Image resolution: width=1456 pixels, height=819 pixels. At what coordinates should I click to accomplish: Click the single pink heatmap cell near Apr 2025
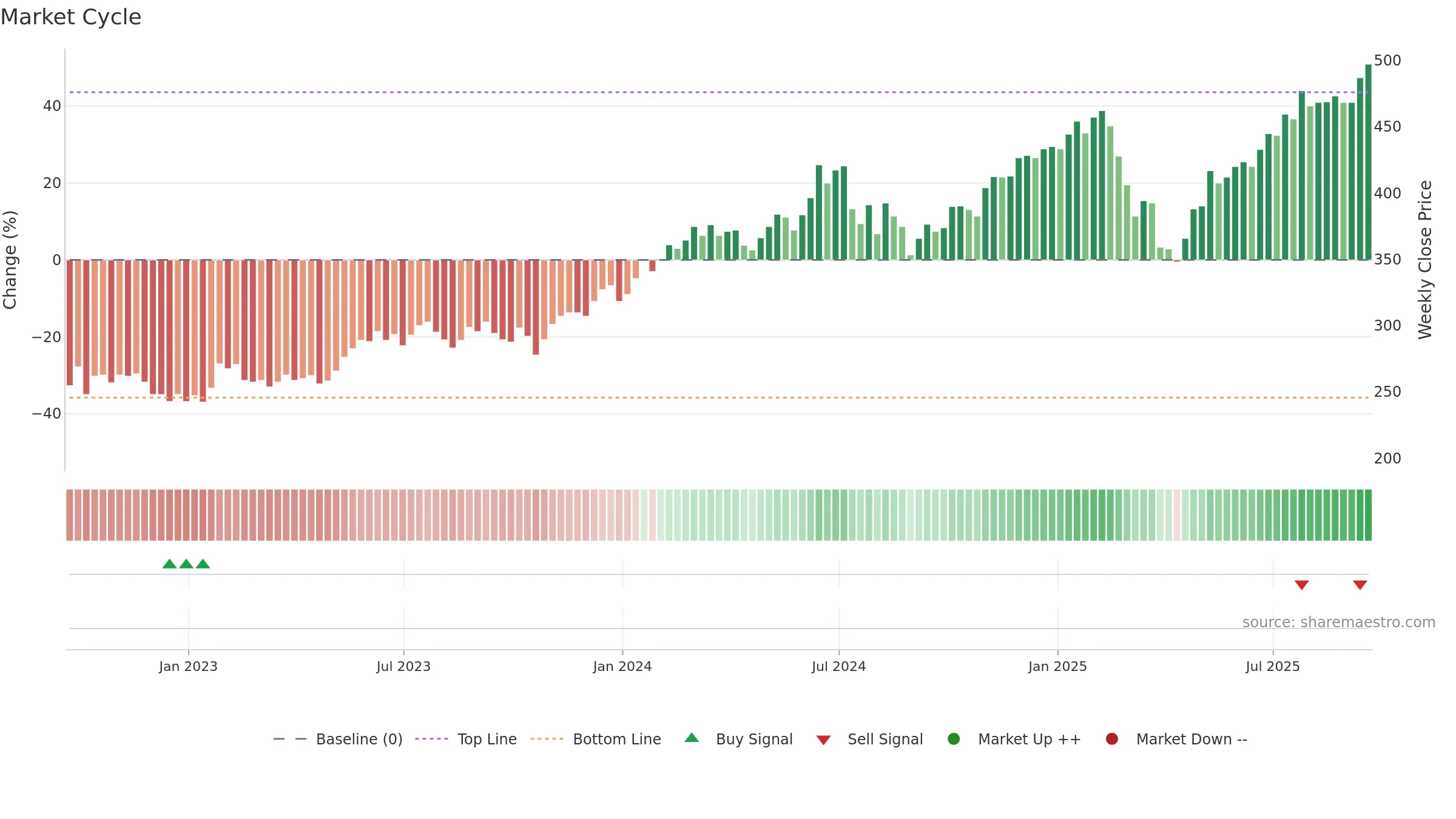(1177, 515)
